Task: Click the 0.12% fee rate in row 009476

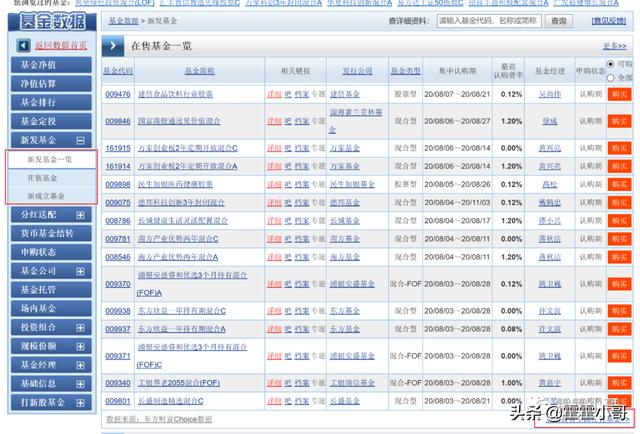Action: (511, 94)
